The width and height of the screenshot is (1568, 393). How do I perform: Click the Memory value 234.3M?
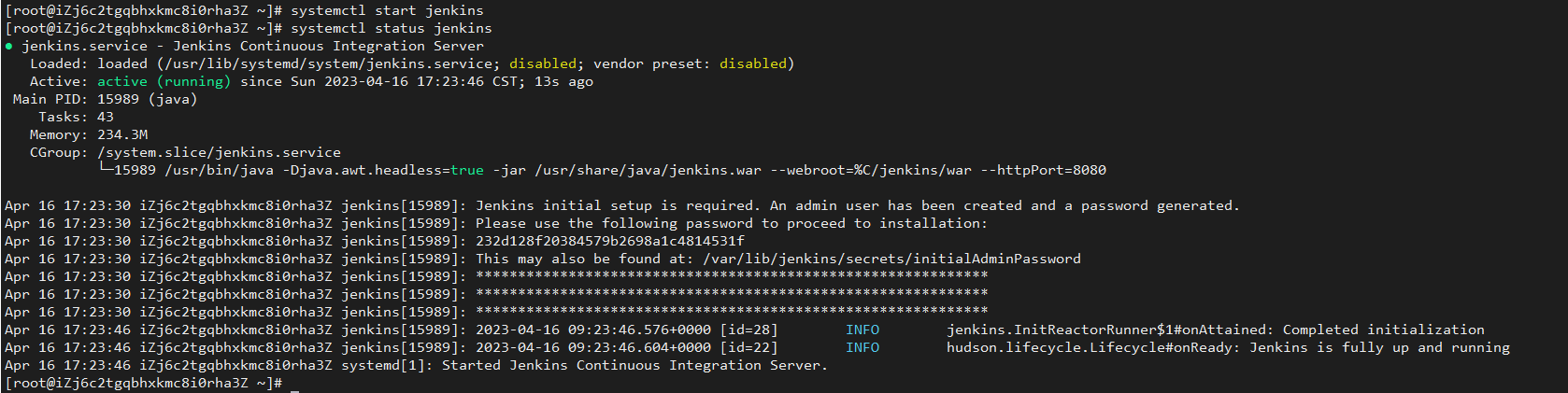coord(122,134)
